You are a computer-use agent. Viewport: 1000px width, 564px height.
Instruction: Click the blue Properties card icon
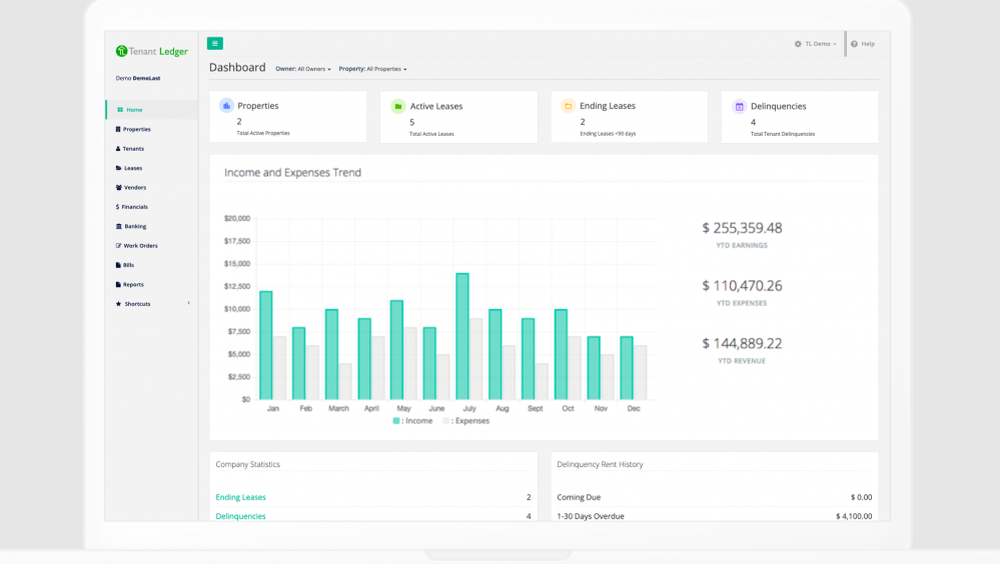tap(227, 106)
